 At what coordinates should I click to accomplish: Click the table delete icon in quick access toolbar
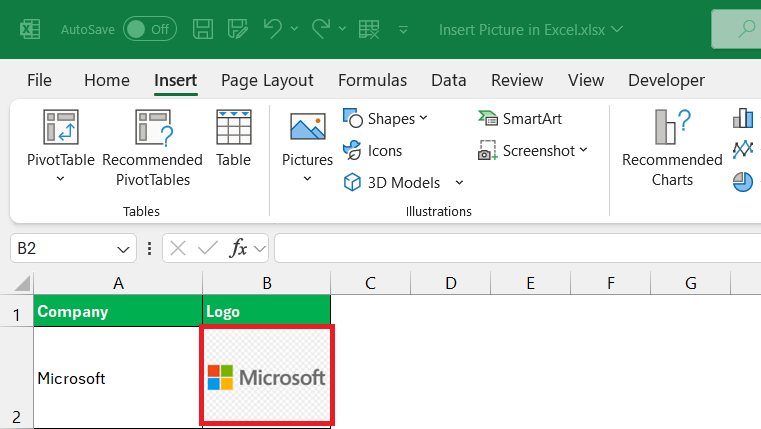click(x=369, y=29)
